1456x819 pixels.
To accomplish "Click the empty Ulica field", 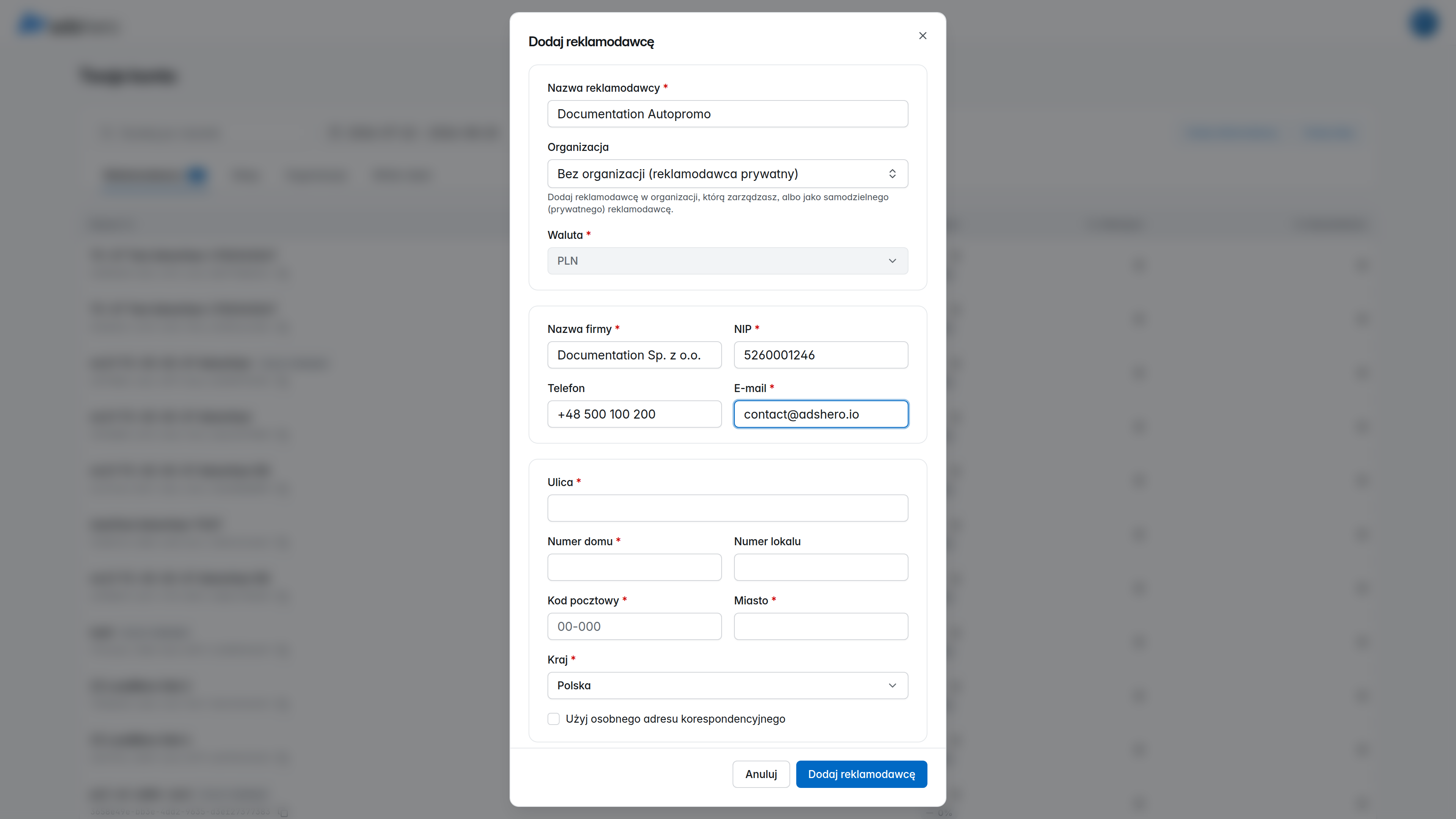I will [x=728, y=508].
